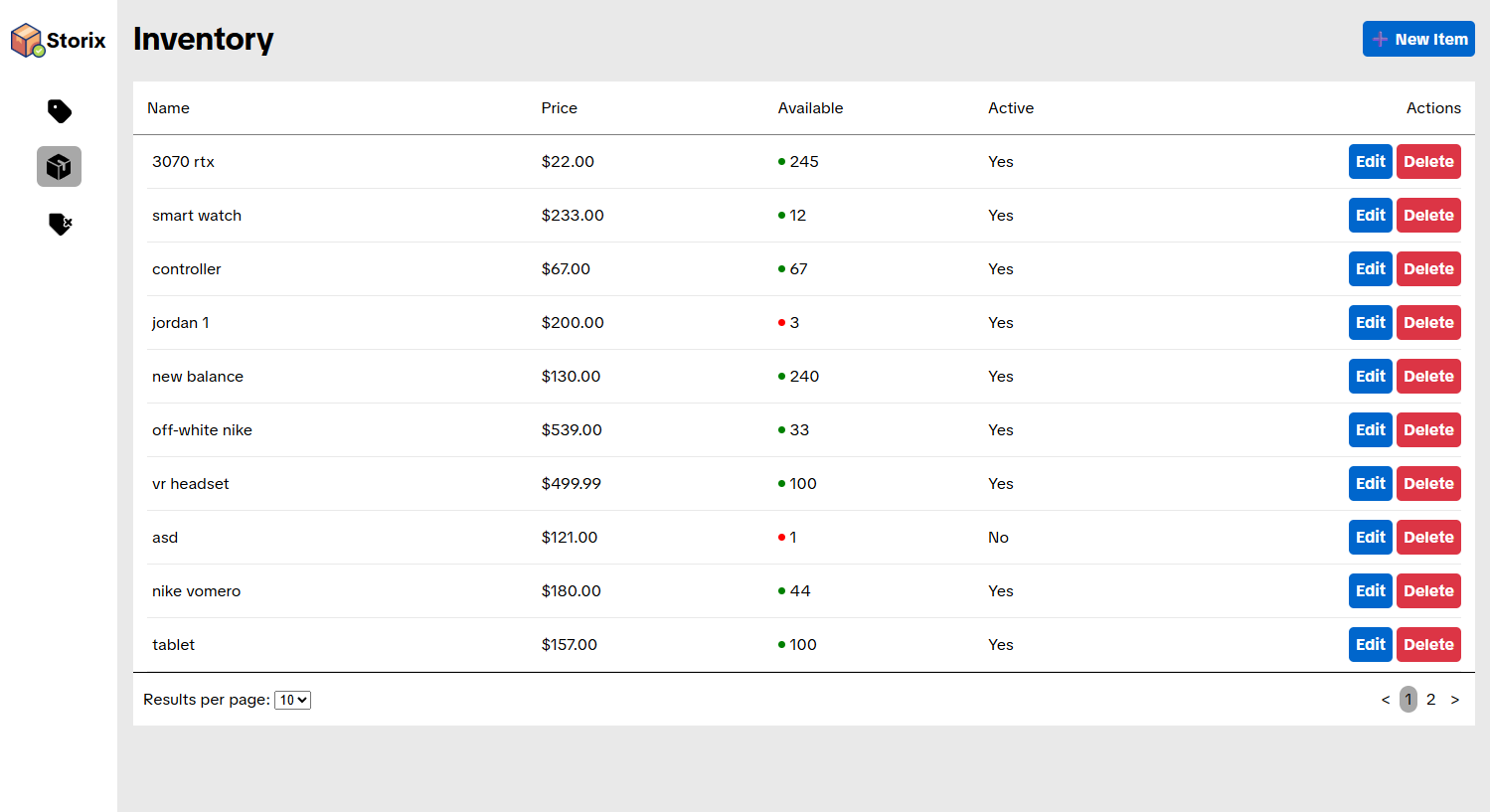The image size is (1490, 812).
Task: Open the tag with X sidebar icon
Action: point(60,224)
